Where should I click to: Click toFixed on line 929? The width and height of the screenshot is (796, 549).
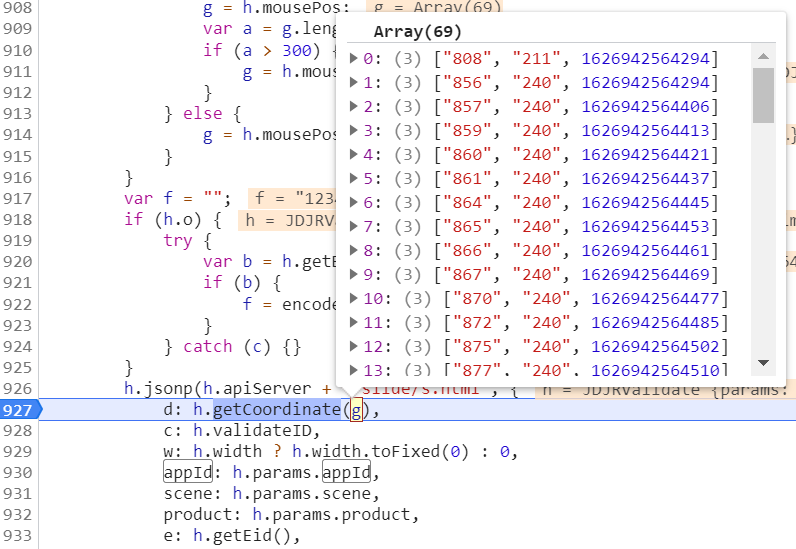pyautogui.click(x=406, y=451)
